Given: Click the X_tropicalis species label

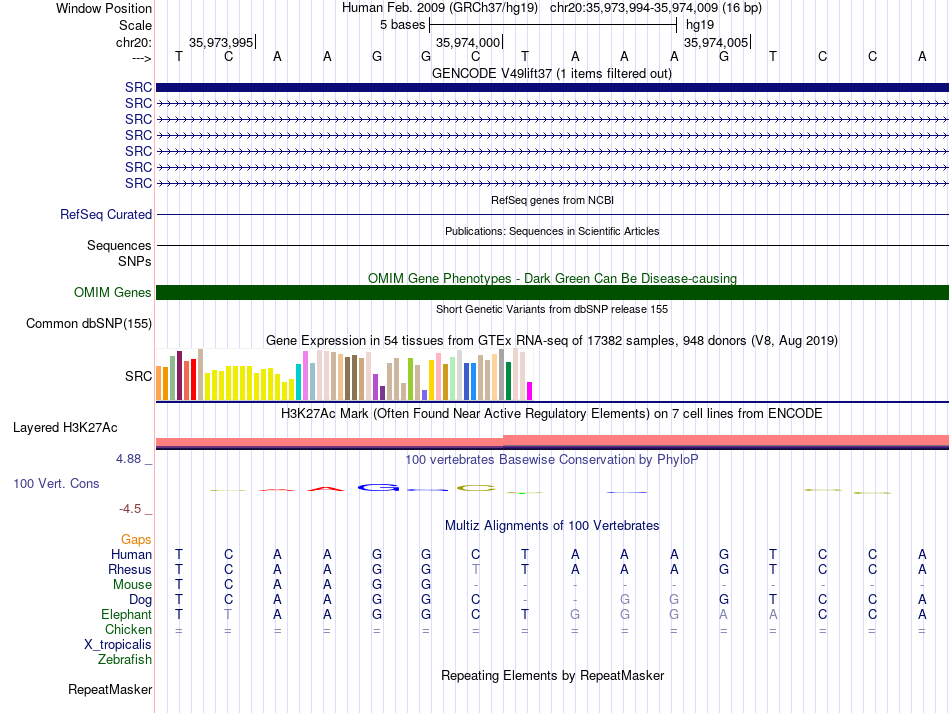Looking at the screenshot, I should 118,645.
